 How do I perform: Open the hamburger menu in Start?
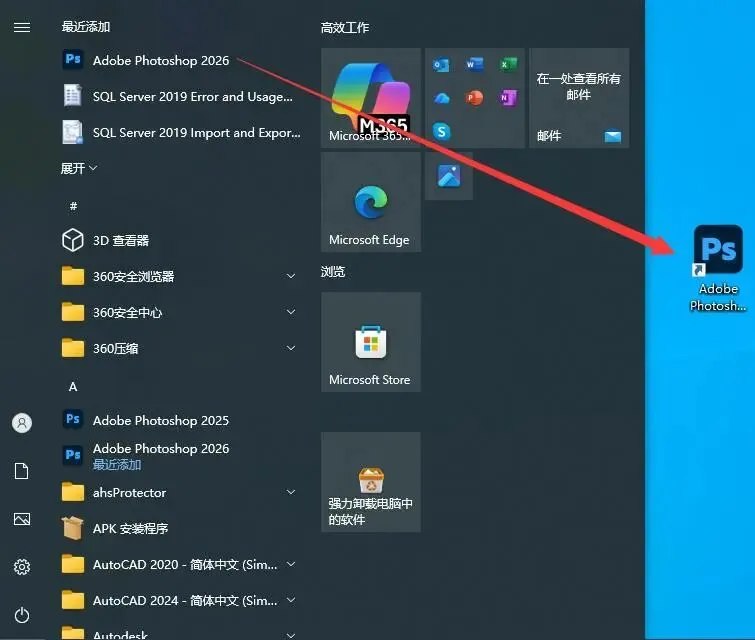coord(22,27)
